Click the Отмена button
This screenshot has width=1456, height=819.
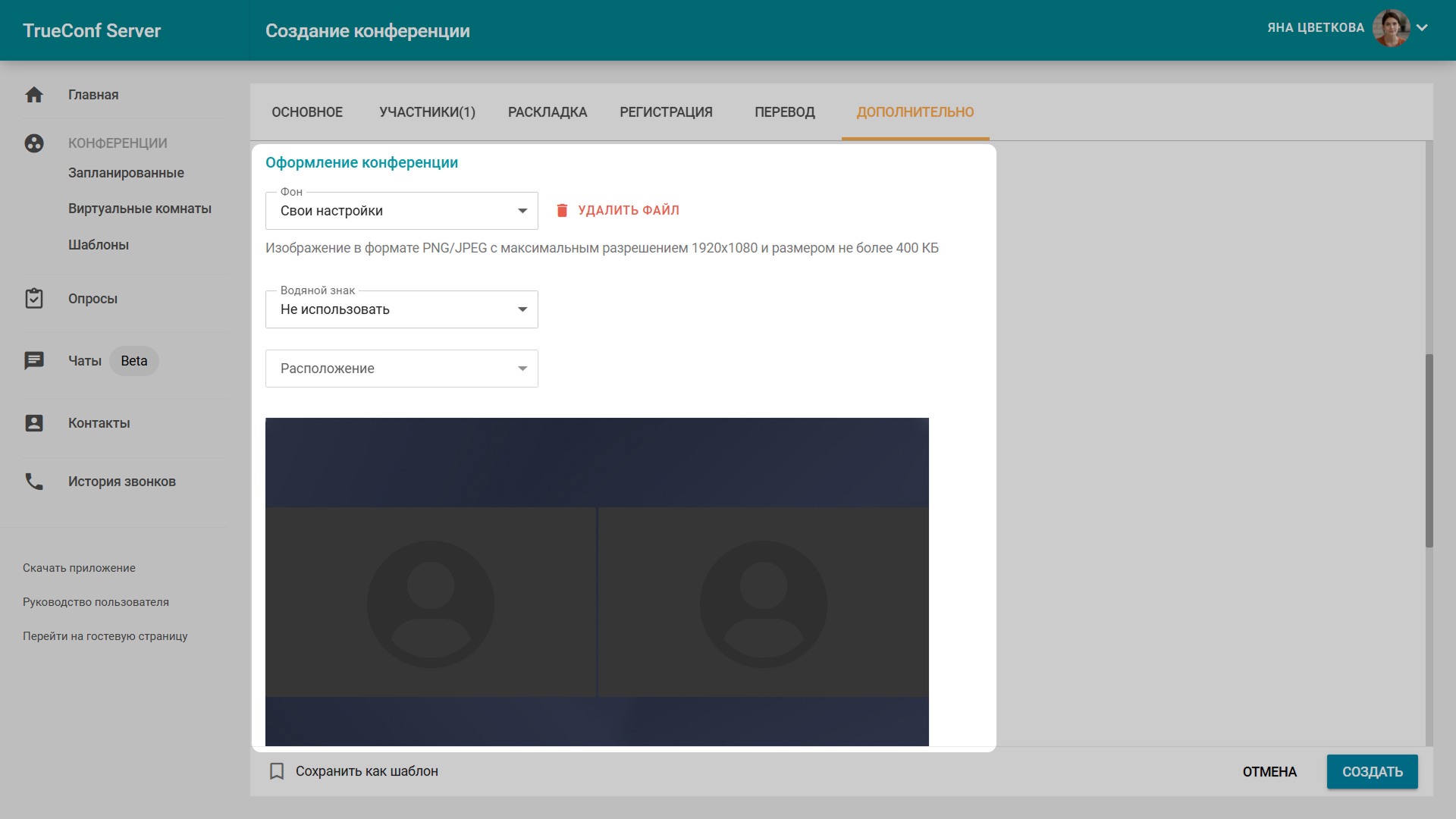pos(1269,772)
